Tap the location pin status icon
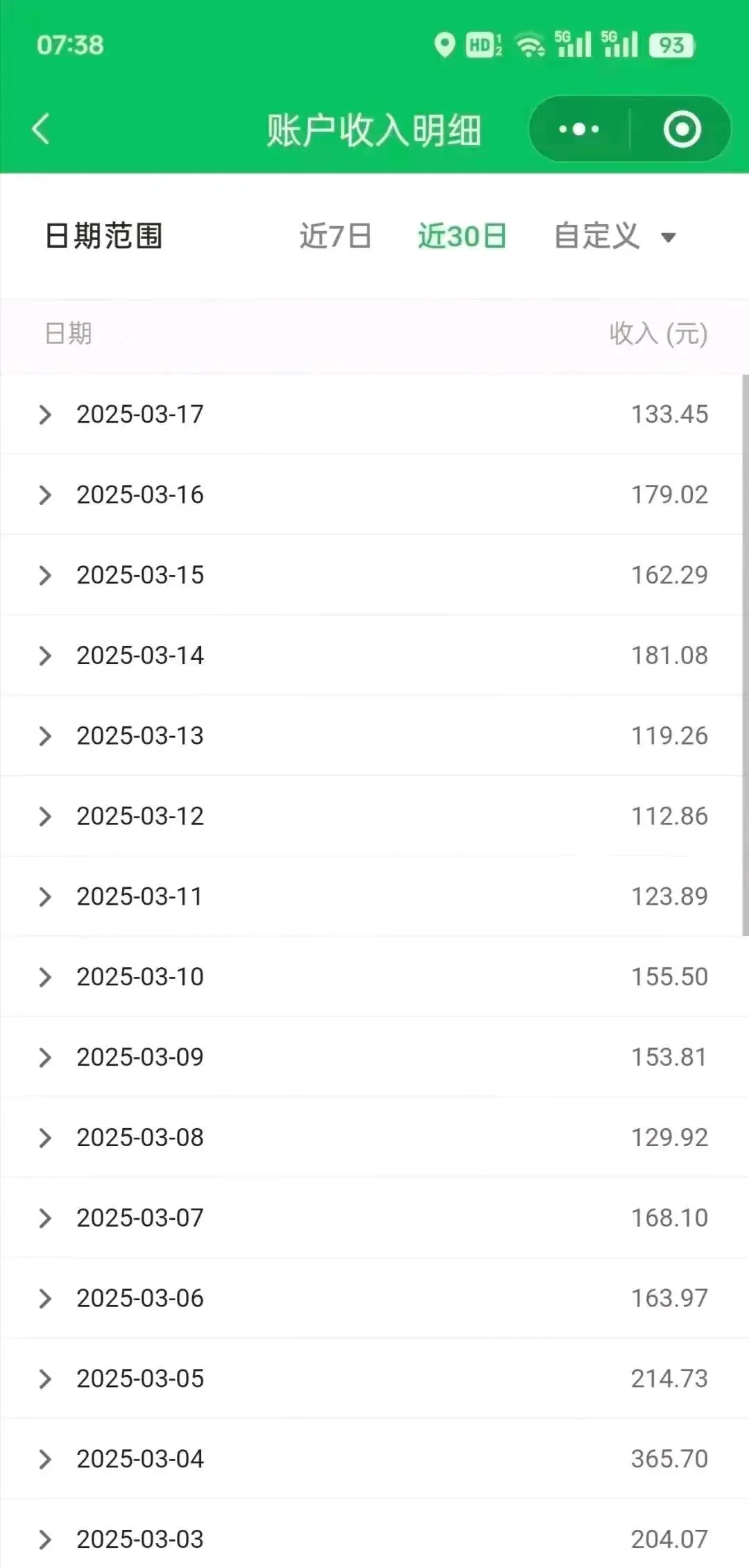 445,45
